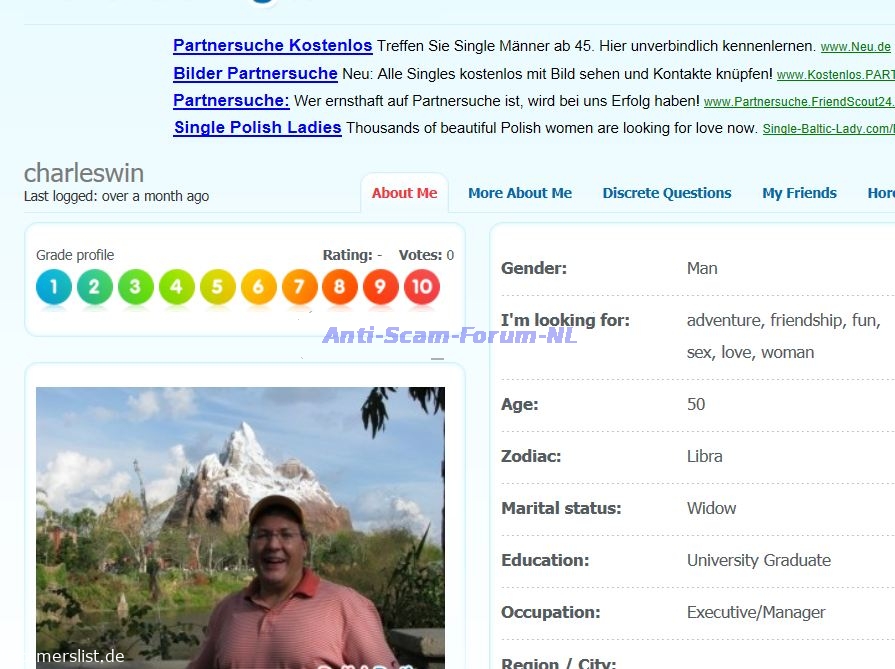Open the Partnersuche Kostenlos ad link
895x669 pixels.
pos(273,45)
